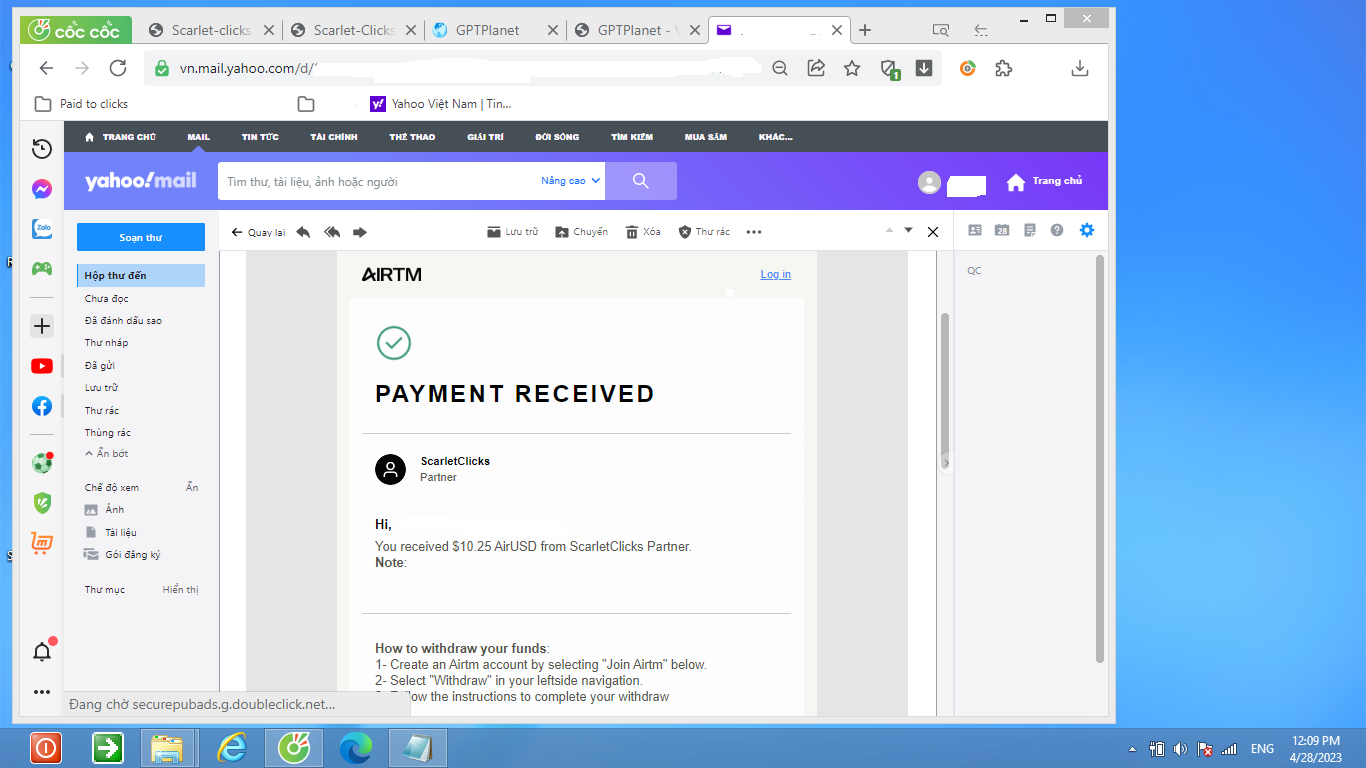Go to next email with down arrow
The width and height of the screenshot is (1366, 768).
tap(909, 230)
